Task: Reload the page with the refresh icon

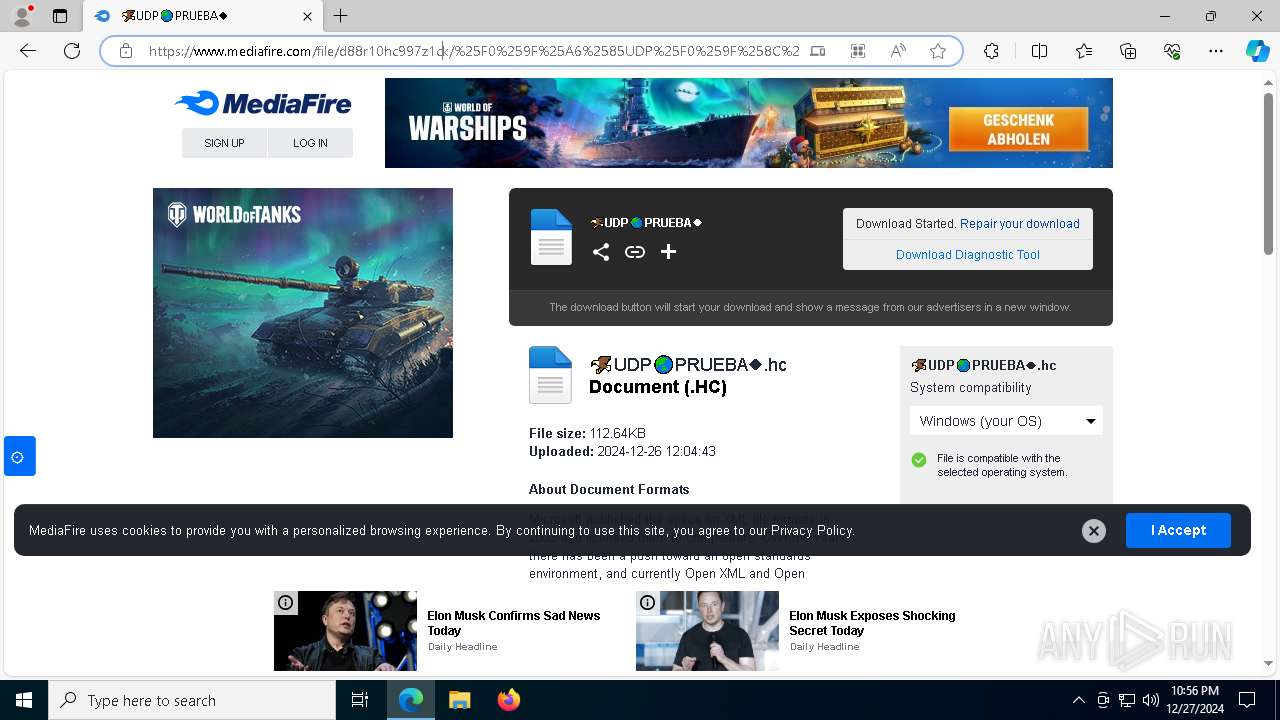Action: coord(72,51)
